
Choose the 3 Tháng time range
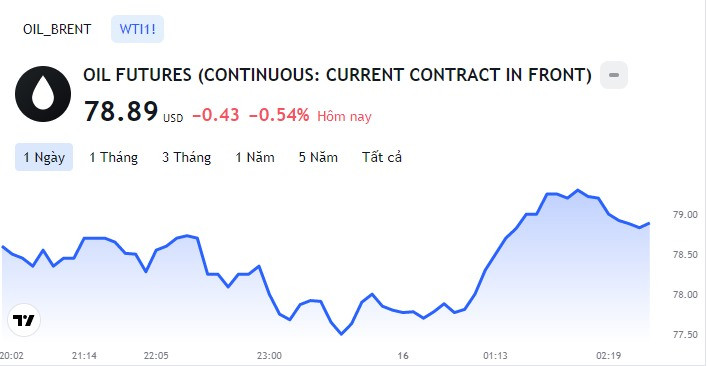(x=187, y=157)
